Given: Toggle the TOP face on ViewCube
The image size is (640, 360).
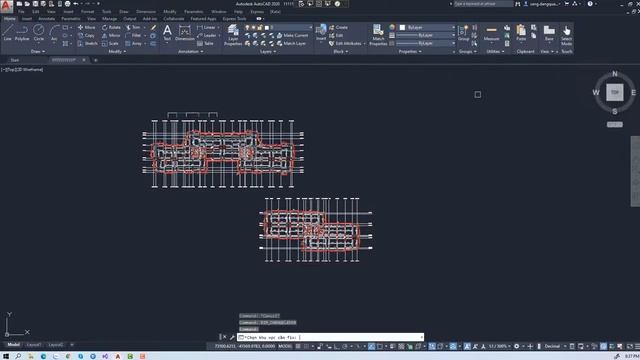Looking at the screenshot, I should pyautogui.click(x=615, y=92).
